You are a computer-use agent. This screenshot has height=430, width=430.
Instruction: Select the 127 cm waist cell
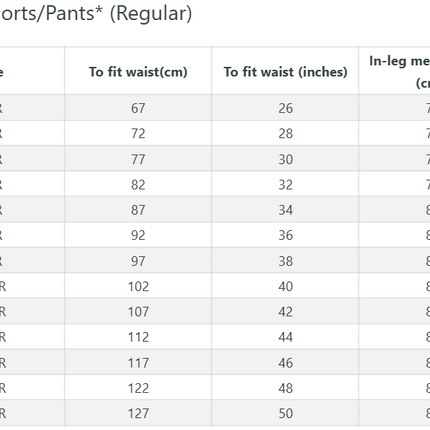click(x=138, y=413)
